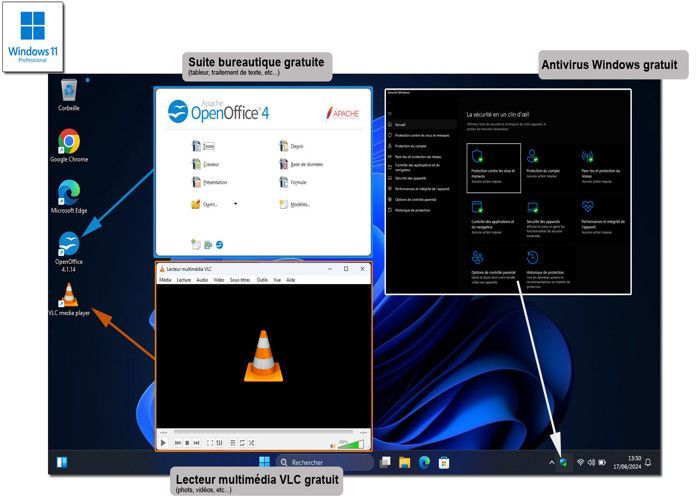700x500 pixels.
Task: Click the Stop button in VLC
Action: pyautogui.click(x=187, y=443)
